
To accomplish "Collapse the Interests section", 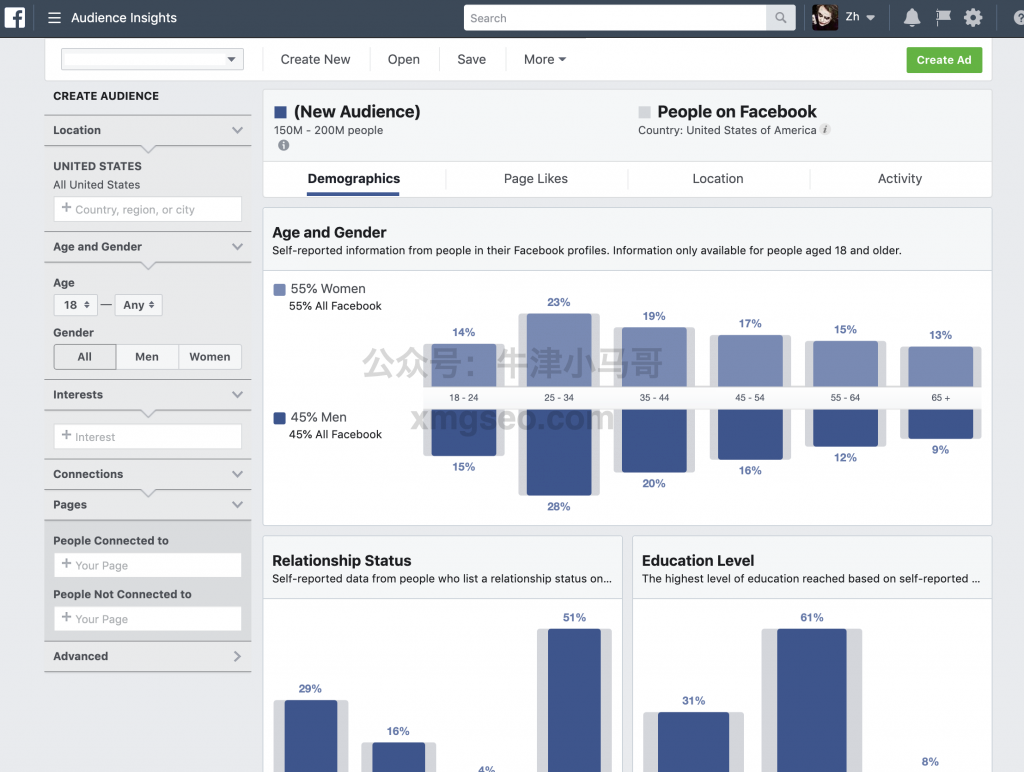I will click(x=238, y=394).
